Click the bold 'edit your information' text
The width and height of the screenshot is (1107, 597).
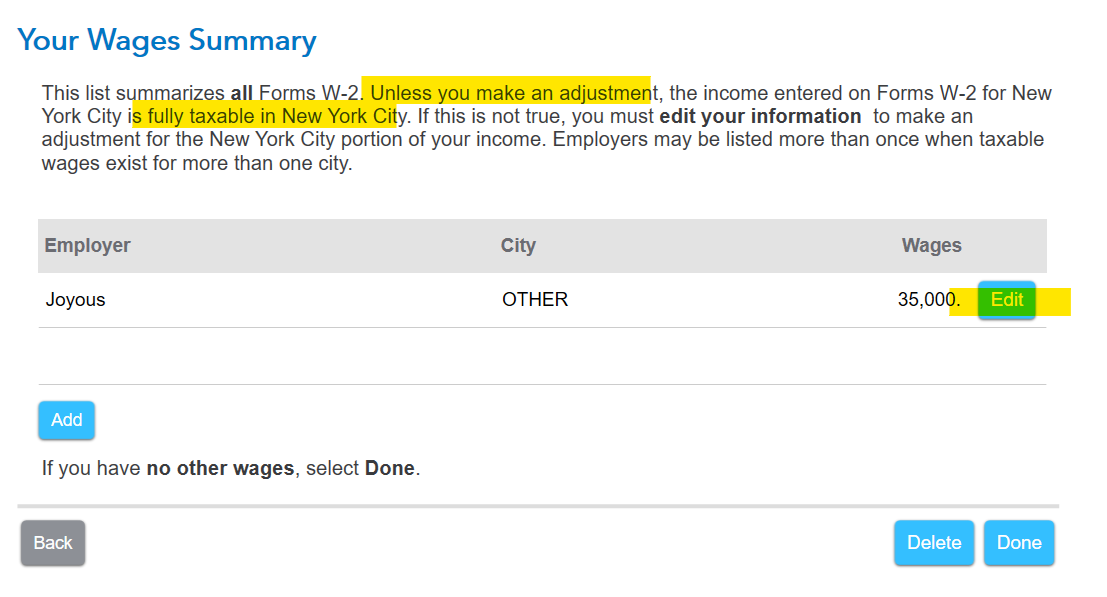[760, 116]
